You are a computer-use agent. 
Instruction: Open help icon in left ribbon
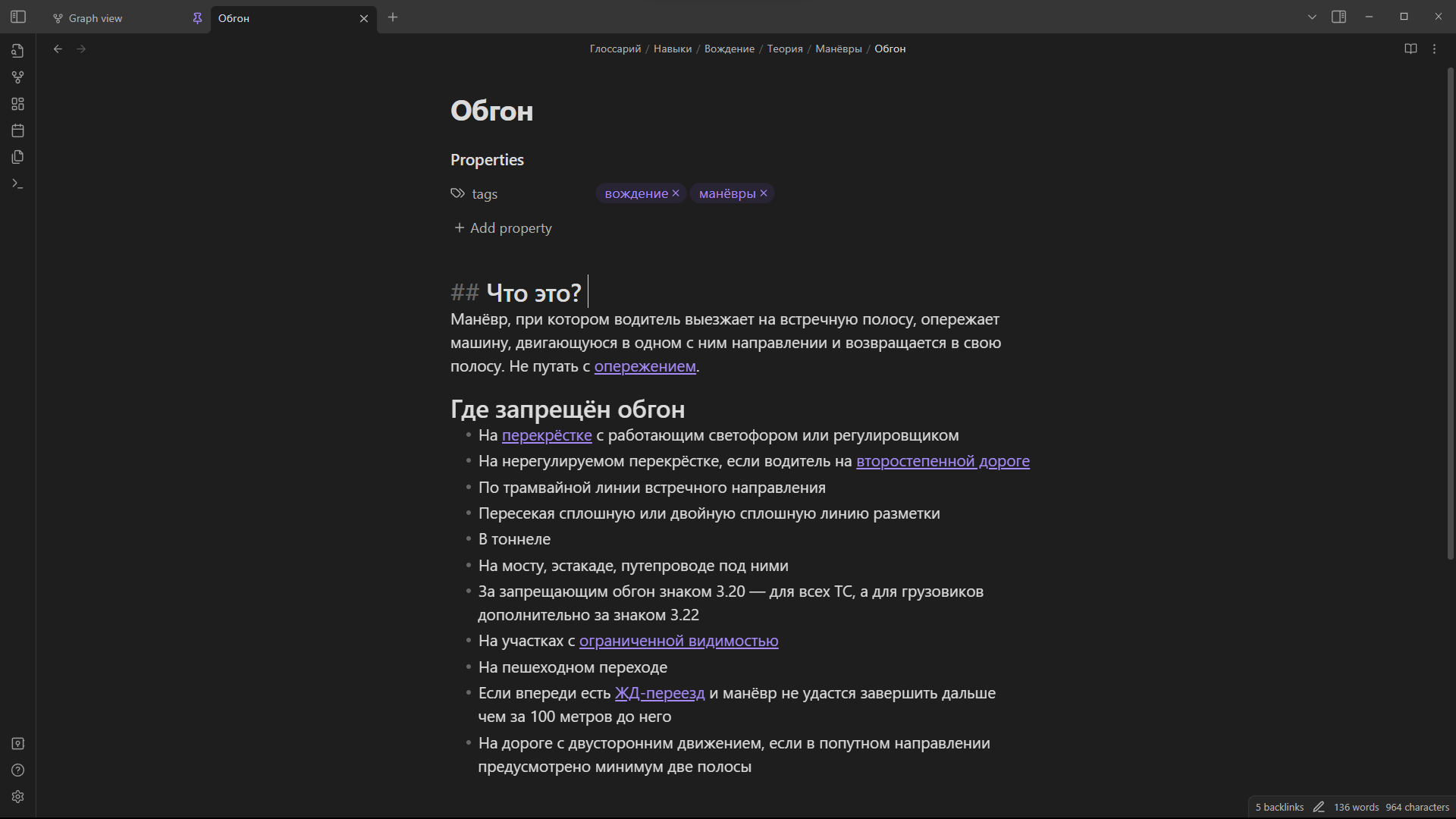[x=18, y=770]
